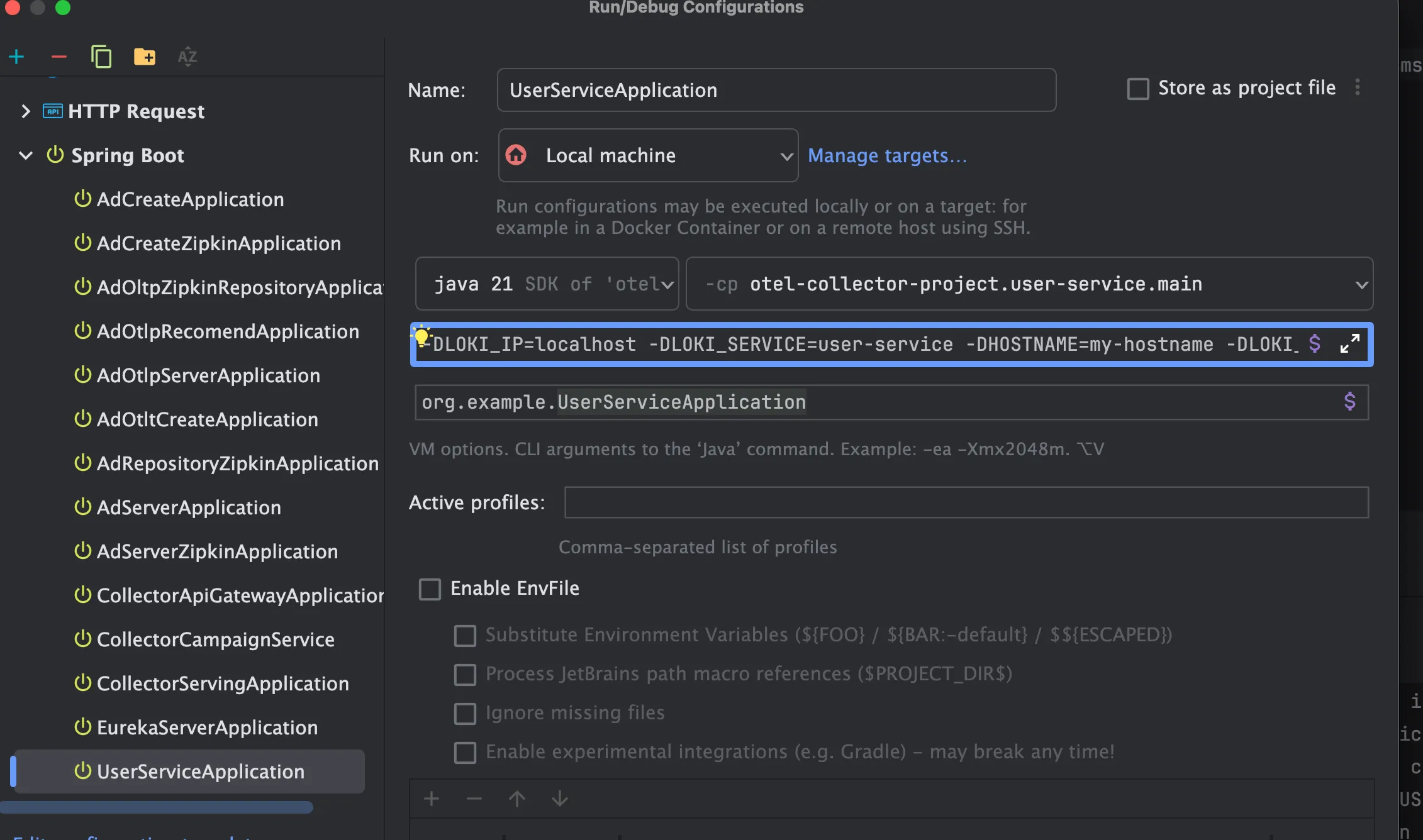This screenshot has height=840, width=1423.
Task: Open more options next to Store as project file
Action: (1358, 87)
